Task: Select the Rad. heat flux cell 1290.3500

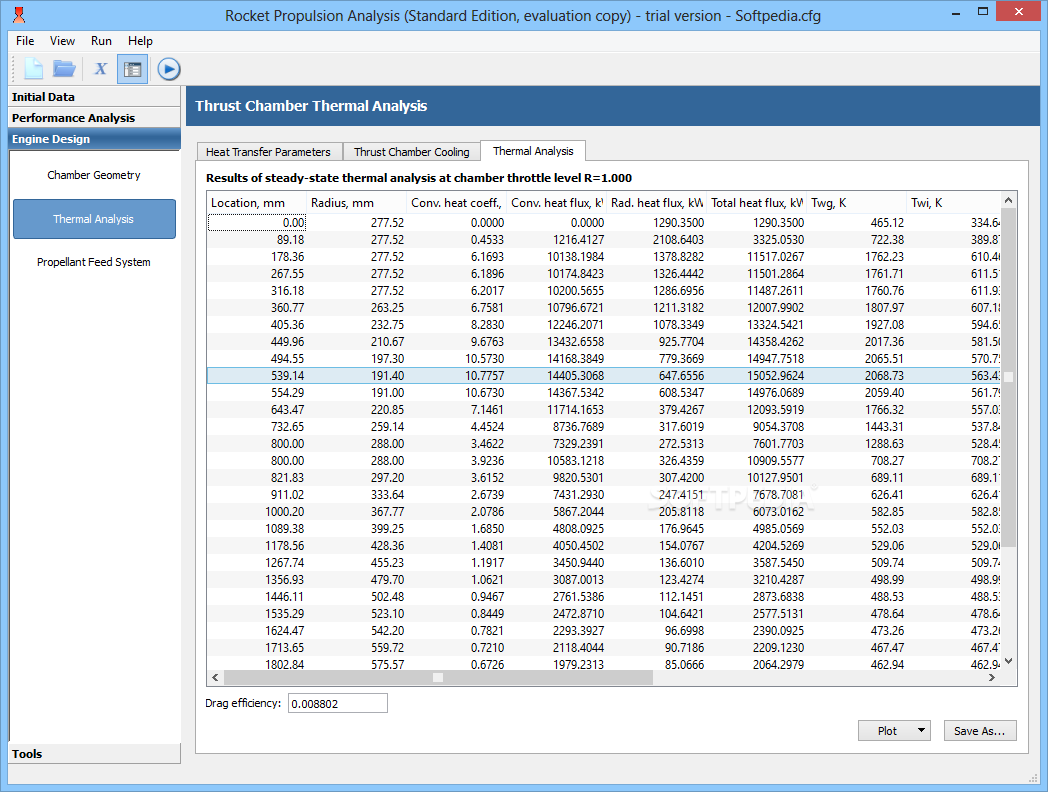Action: tap(656, 223)
